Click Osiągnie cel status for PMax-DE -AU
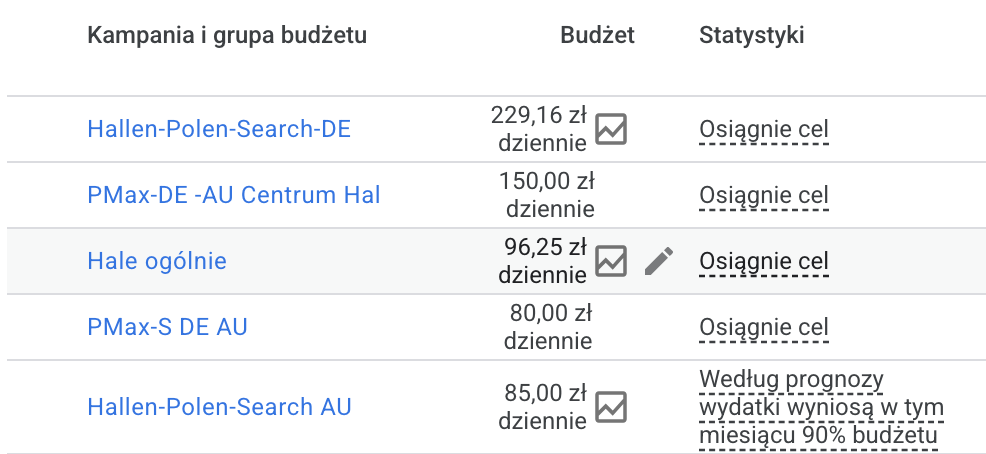The height and width of the screenshot is (454, 986). click(764, 195)
